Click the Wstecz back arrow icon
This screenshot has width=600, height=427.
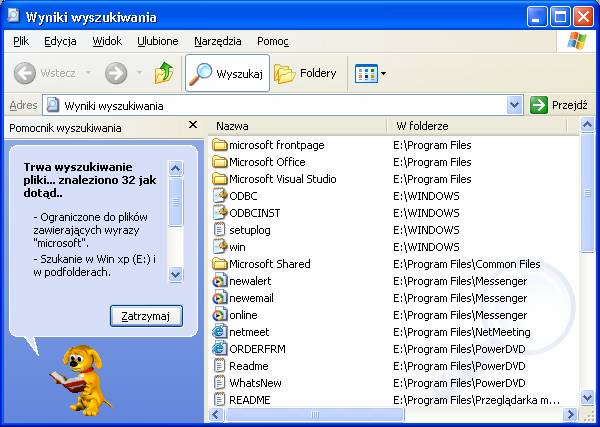pos(25,73)
